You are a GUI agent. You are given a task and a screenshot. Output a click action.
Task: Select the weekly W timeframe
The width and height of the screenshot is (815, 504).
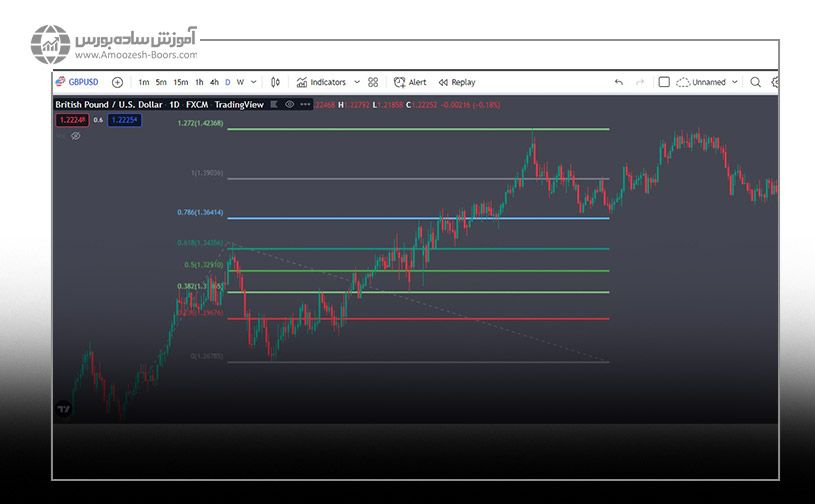coord(240,82)
